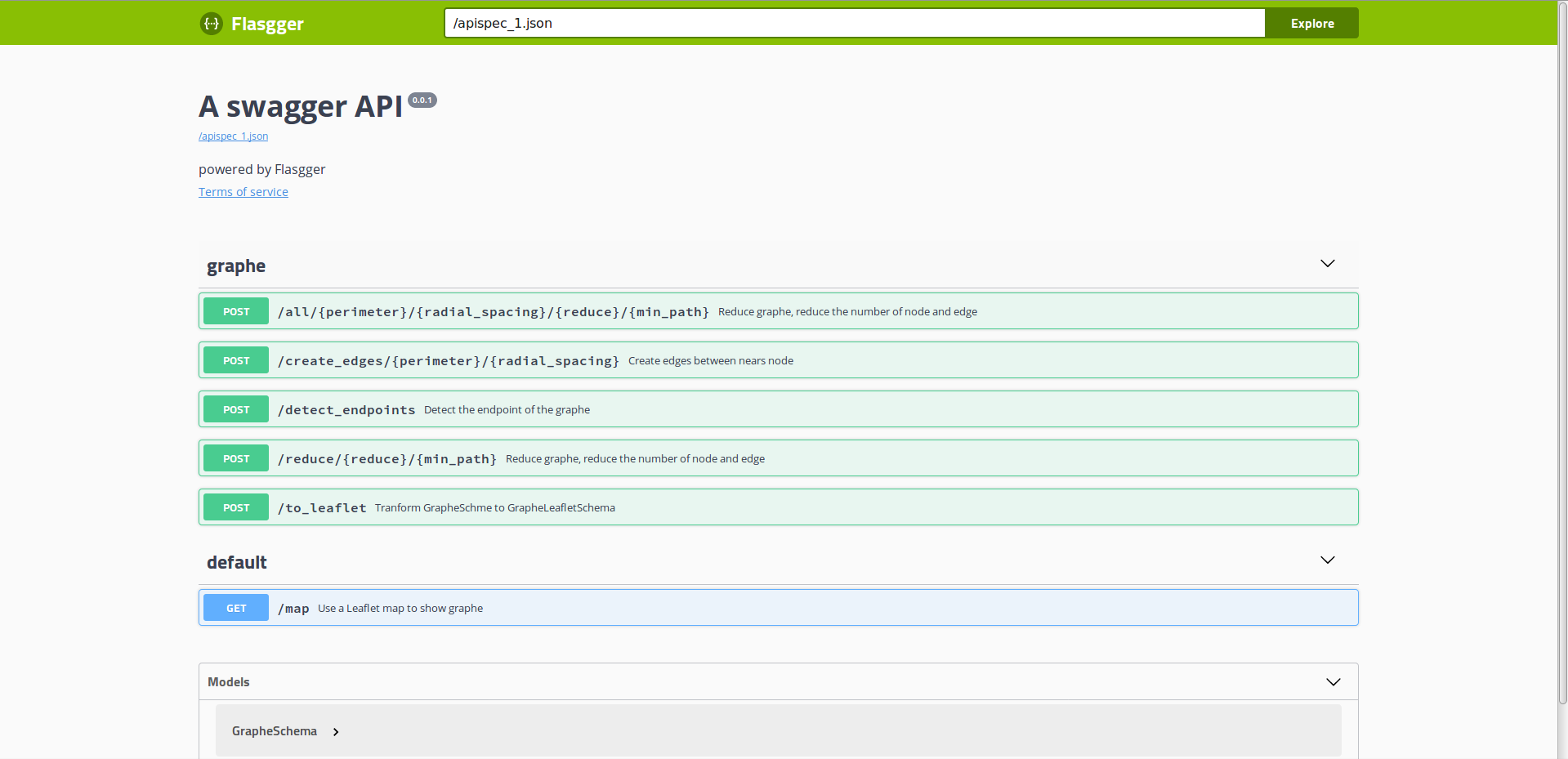
Task: Click the Explore button
Action: [1312, 23]
